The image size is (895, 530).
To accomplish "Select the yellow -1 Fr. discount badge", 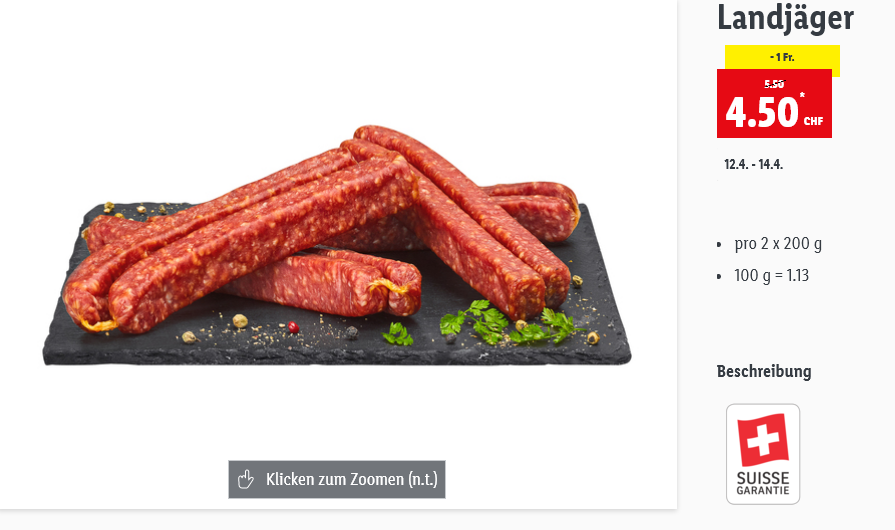I will (782, 57).
